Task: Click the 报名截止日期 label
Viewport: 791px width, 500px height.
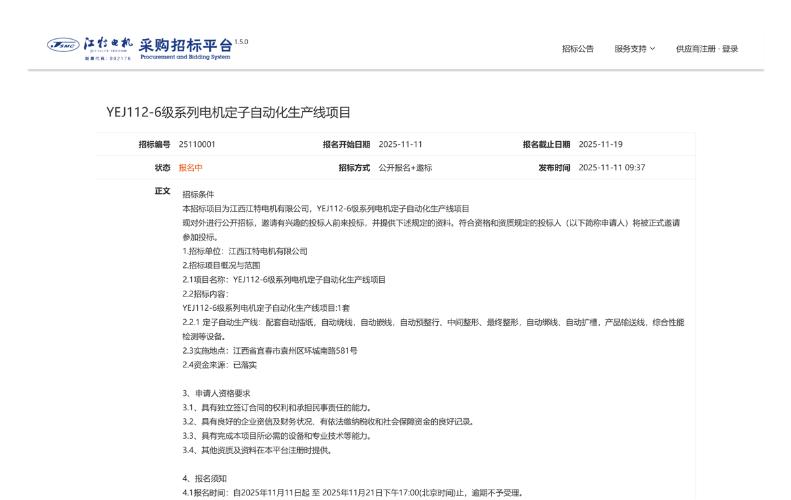Action: pos(546,144)
